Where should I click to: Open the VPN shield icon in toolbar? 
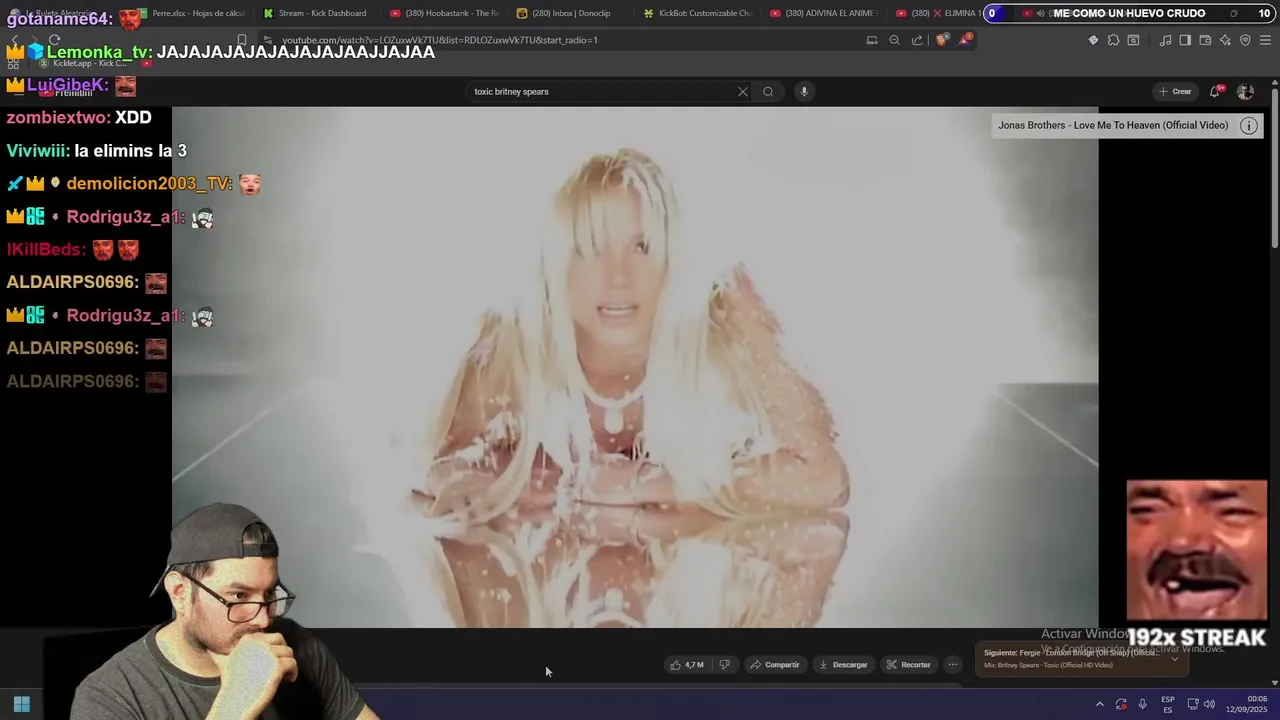[1245, 40]
